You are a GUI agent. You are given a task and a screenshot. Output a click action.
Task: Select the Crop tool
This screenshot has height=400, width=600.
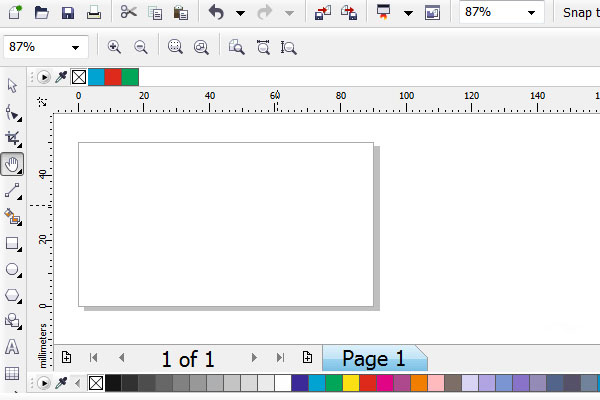coord(13,139)
